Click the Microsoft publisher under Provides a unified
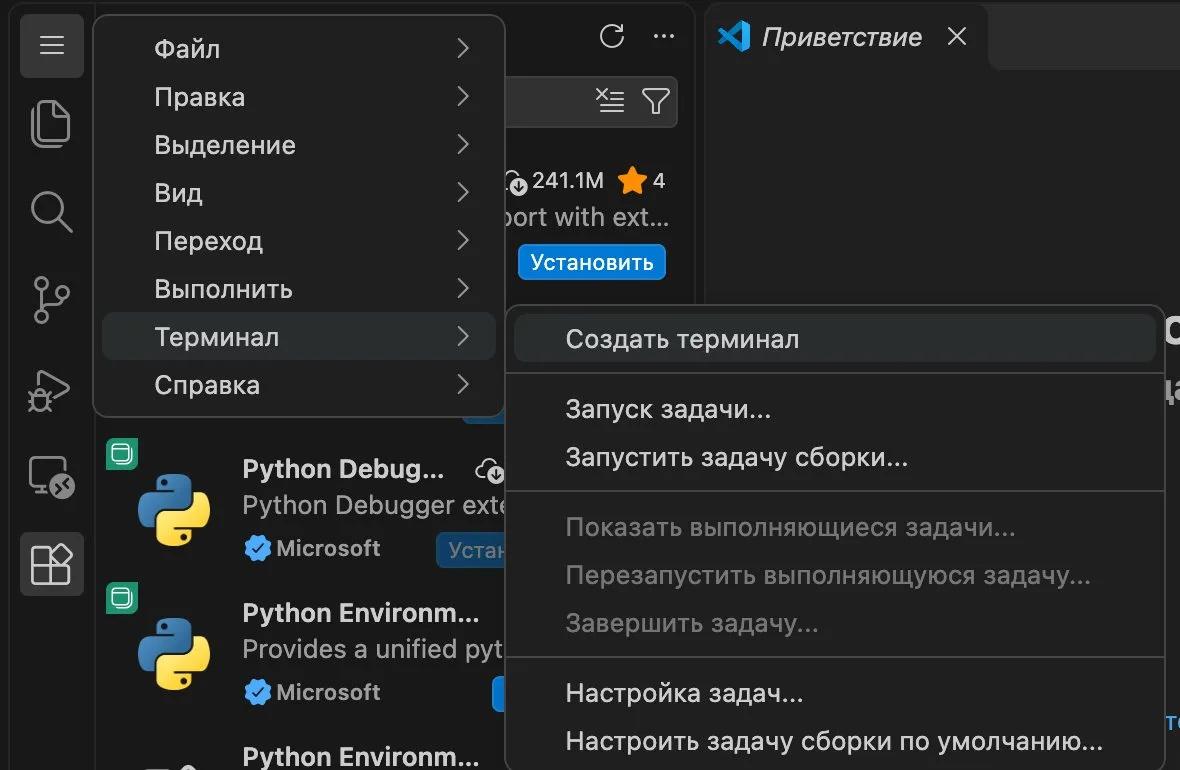1180x770 pixels. (328, 692)
